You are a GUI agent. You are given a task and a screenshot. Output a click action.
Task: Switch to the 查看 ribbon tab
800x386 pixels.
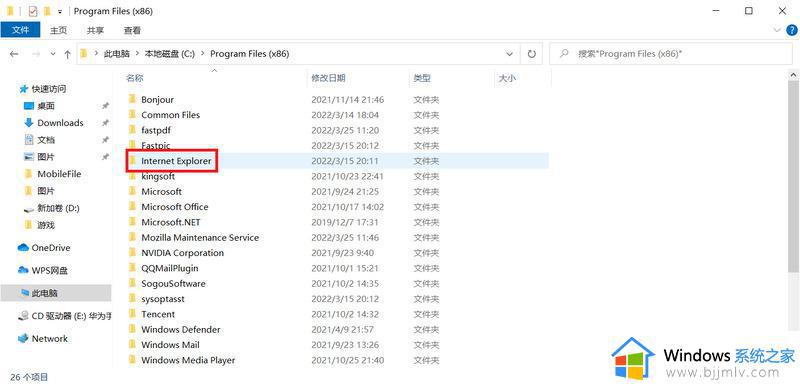pos(132,30)
